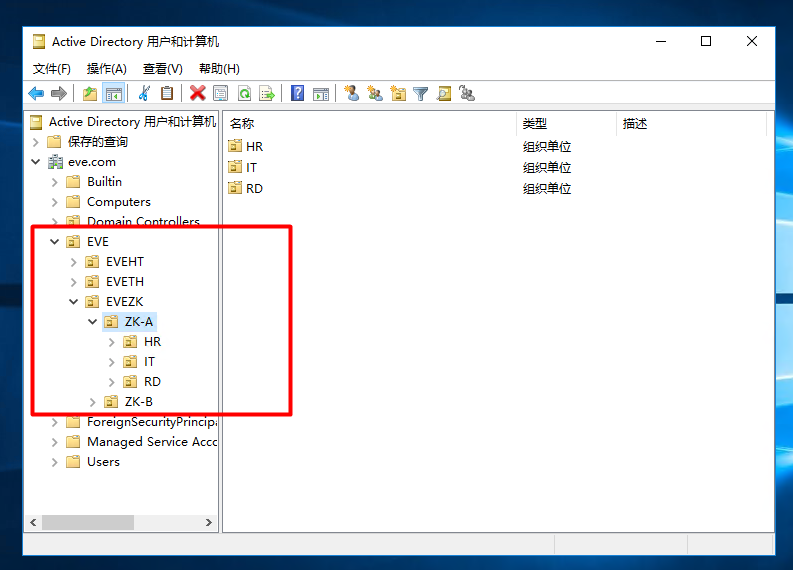Expand the EVEHT node
This screenshot has height=570, width=793.
[73, 262]
